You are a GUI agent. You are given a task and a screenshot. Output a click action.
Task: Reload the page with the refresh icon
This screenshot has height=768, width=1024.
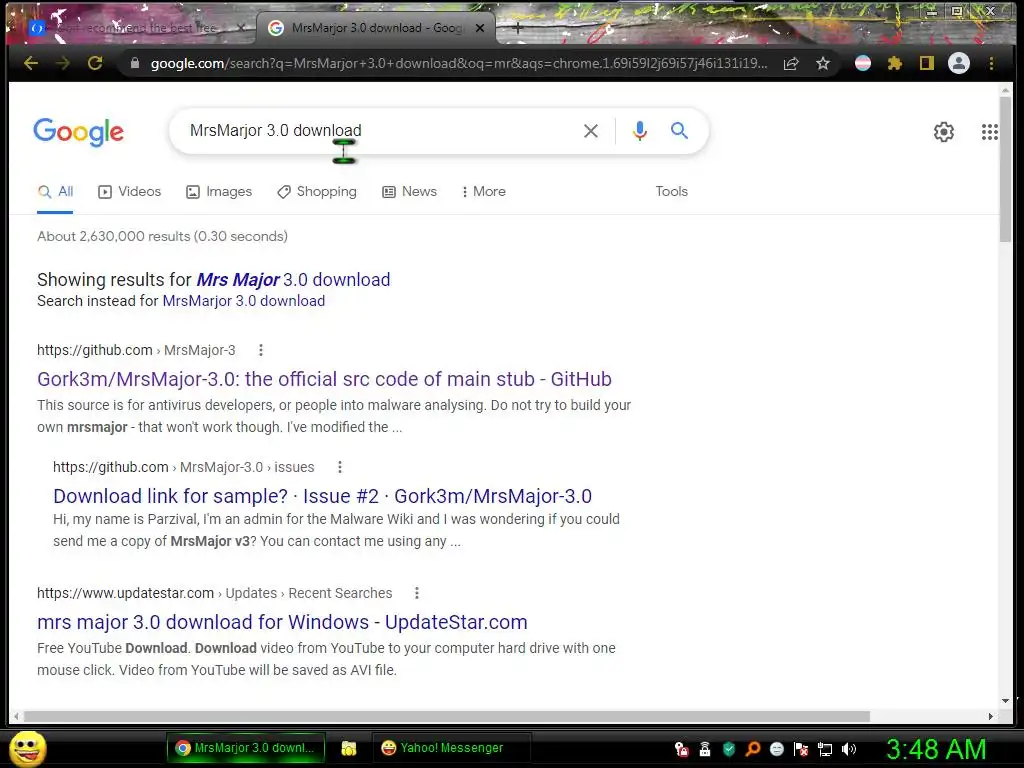tap(95, 63)
